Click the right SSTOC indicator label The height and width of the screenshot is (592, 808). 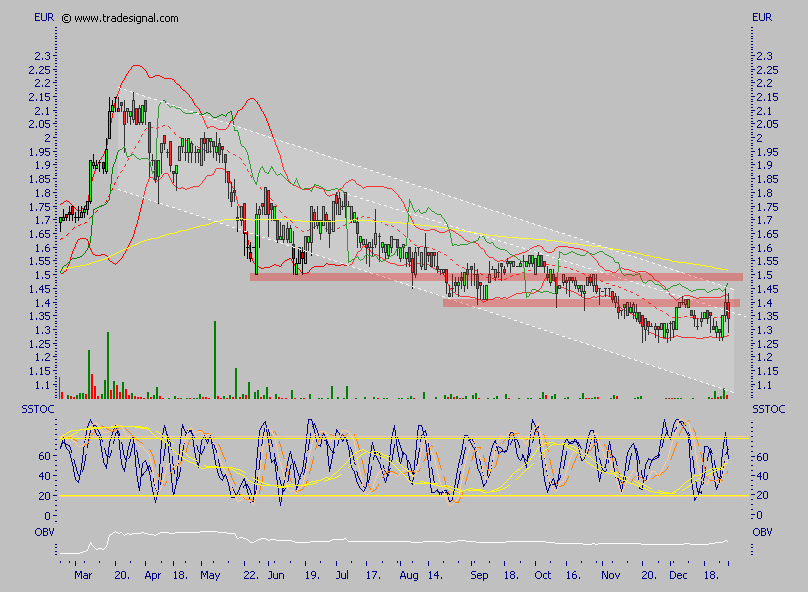[x=768, y=409]
